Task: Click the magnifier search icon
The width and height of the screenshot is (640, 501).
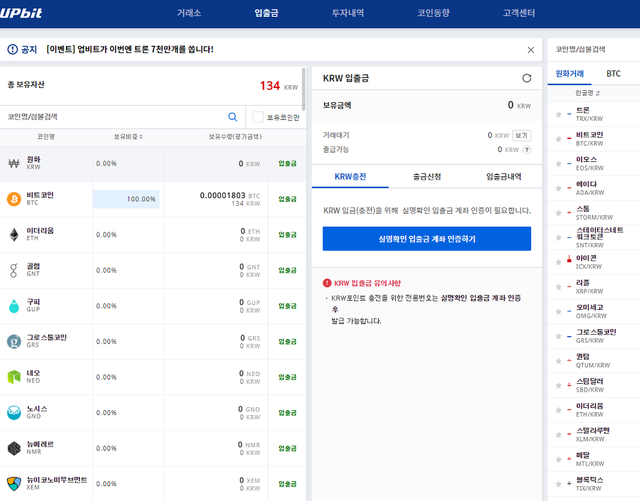Action: click(x=233, y=117)
